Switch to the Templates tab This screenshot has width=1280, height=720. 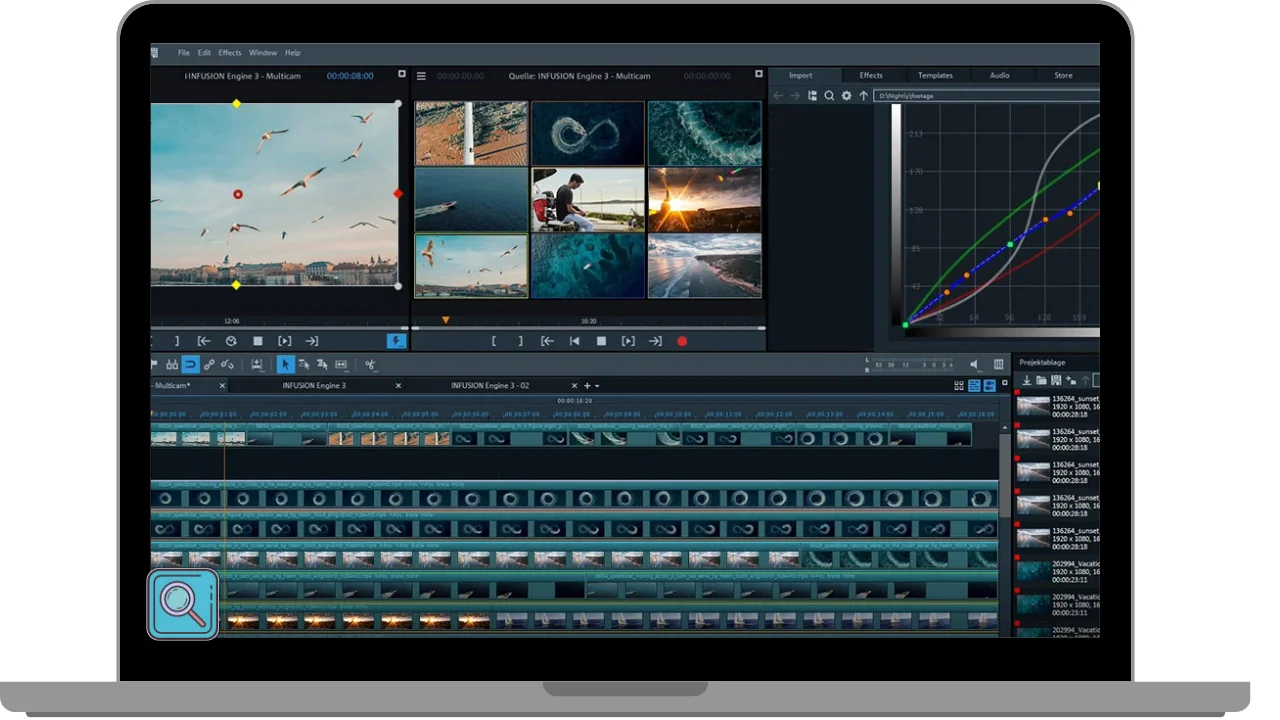(935, 76)
